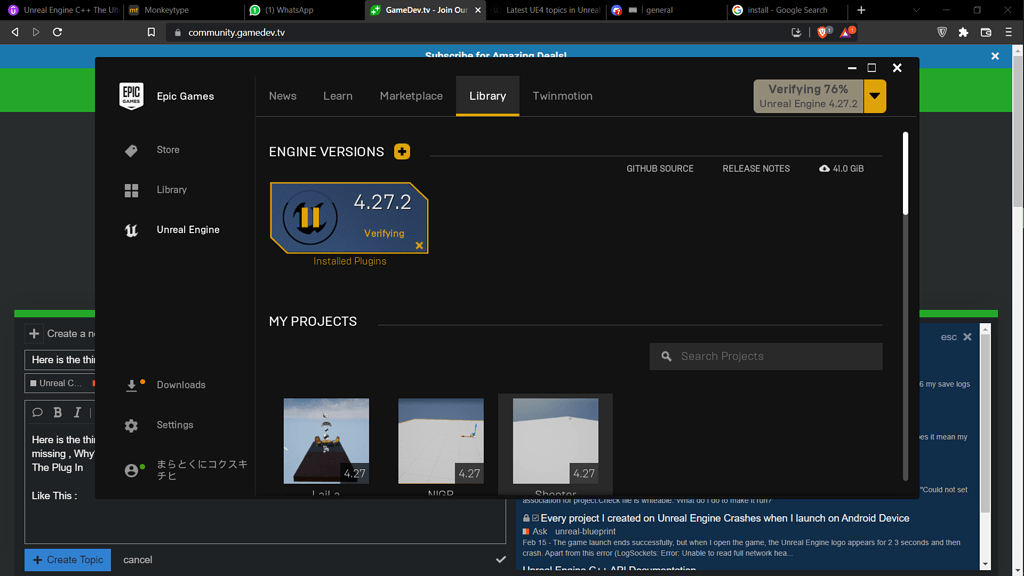This screenshot has height=576, width=1024.
Task: Toggle italic formatting in the topic editor
Action: (x=77, y=412)
